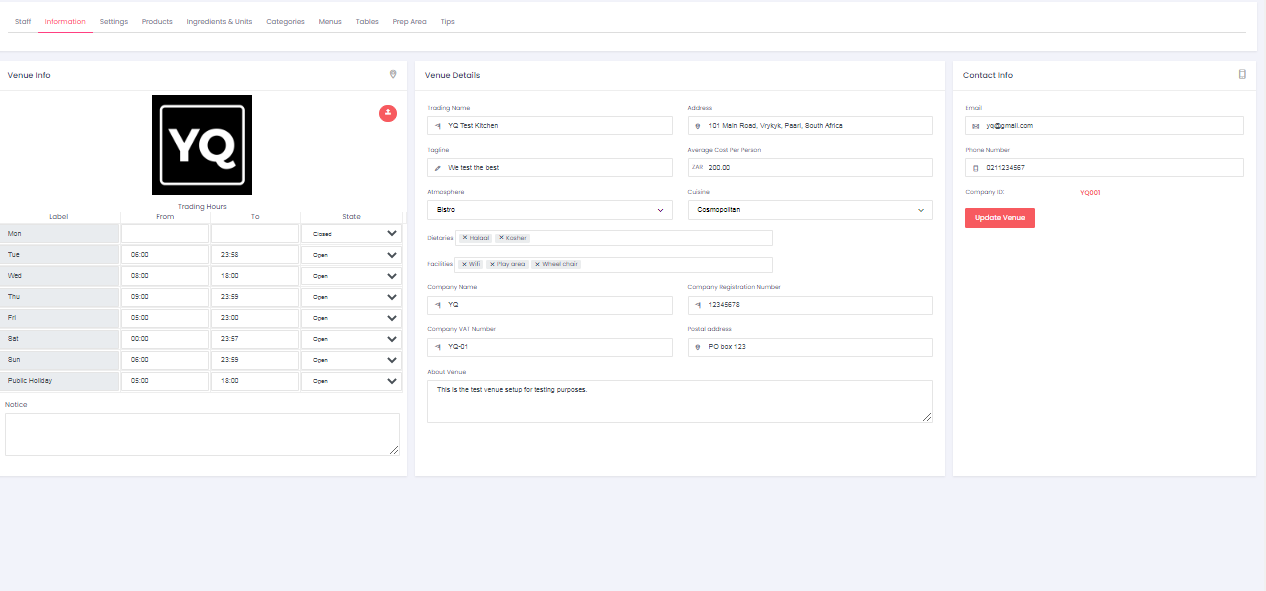Click the YQ venue logo image
Screen dimensions: 1266x591
point(202,145)
